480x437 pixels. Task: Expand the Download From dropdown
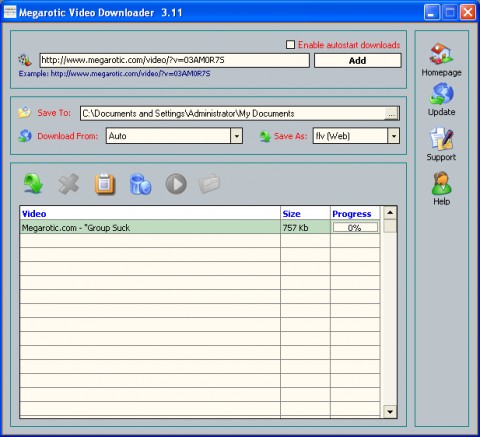click(236, 136)
